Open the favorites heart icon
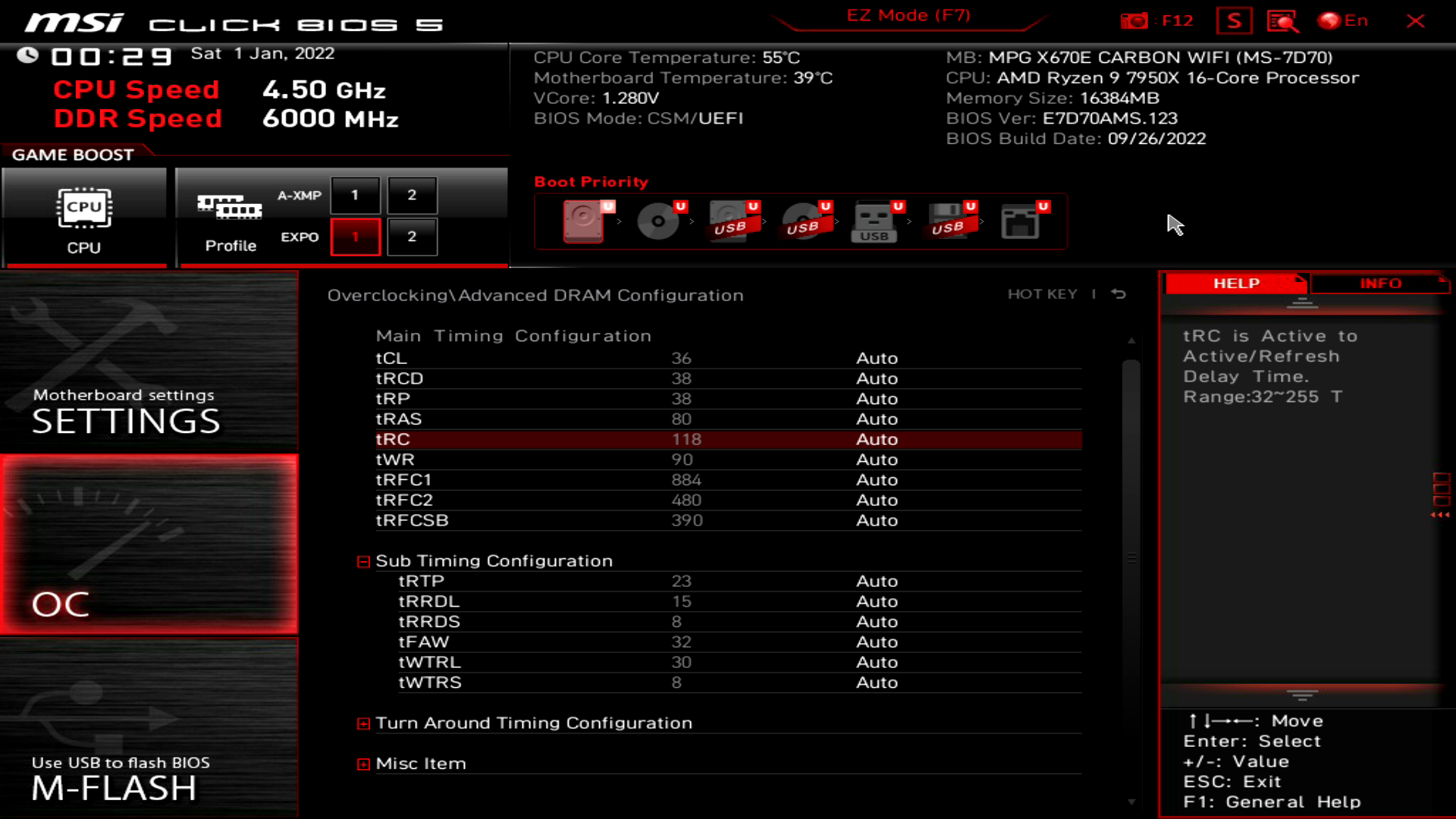 [1234, 20]
